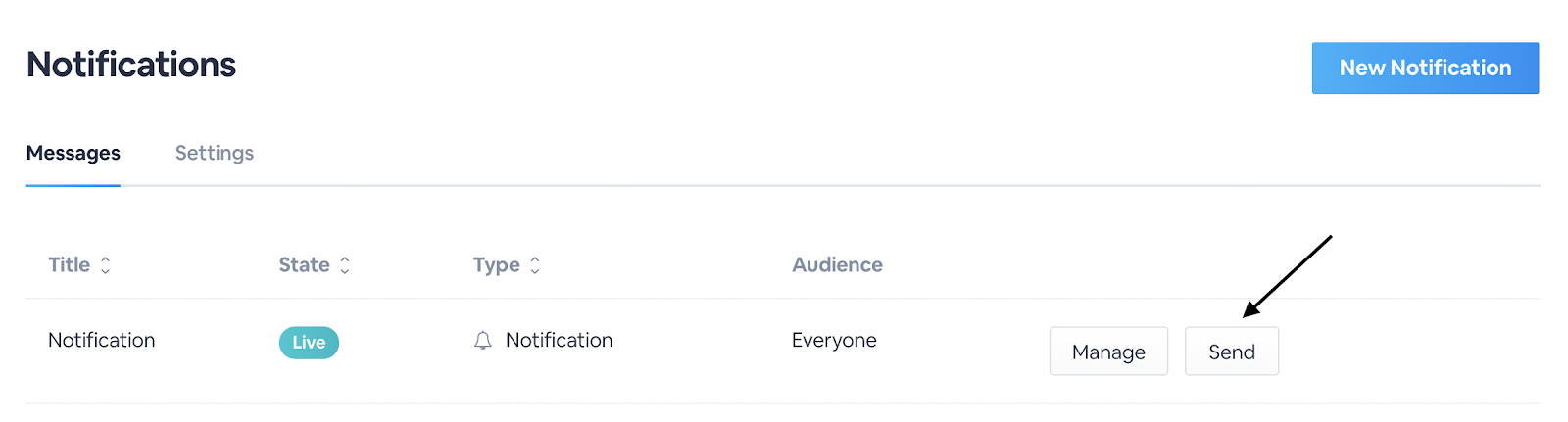Click the Live status badge
Image resolution: width=1568 pixels, height=422 pixels.
coord(309,343)
